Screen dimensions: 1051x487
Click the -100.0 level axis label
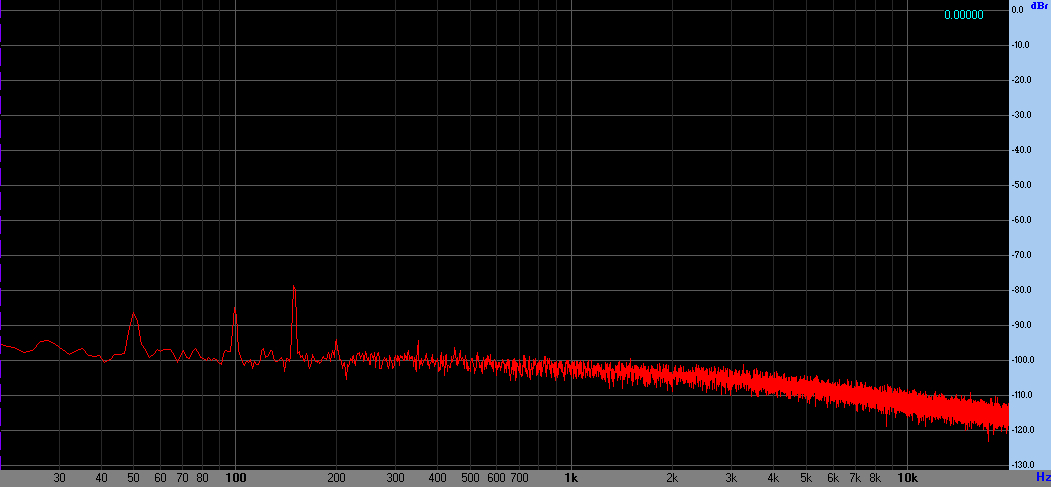click(x=1022, y=360)
